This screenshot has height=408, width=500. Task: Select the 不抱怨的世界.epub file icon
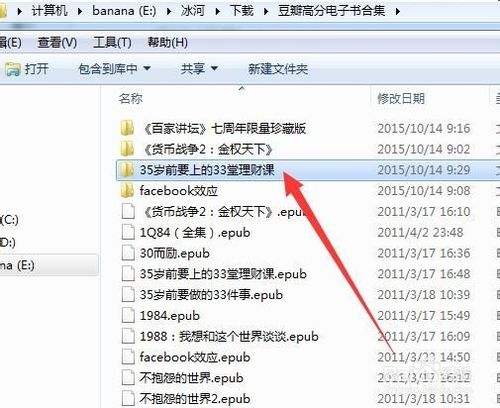[128, 378]
